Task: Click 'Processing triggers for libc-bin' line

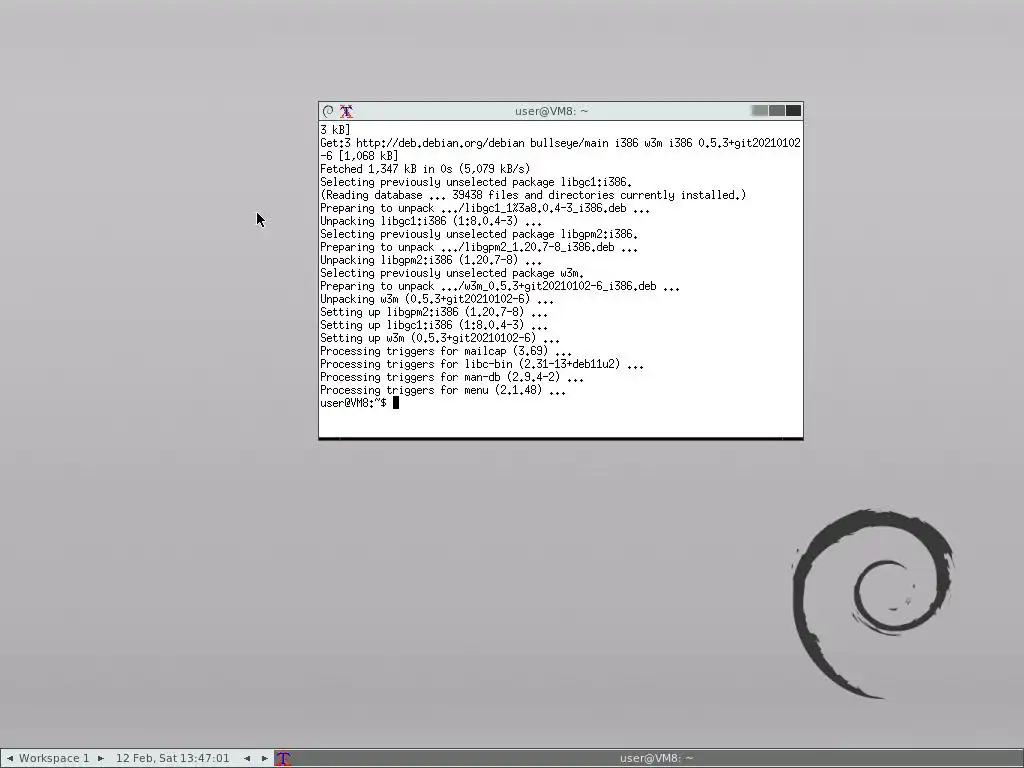Action: pos(482,365)
